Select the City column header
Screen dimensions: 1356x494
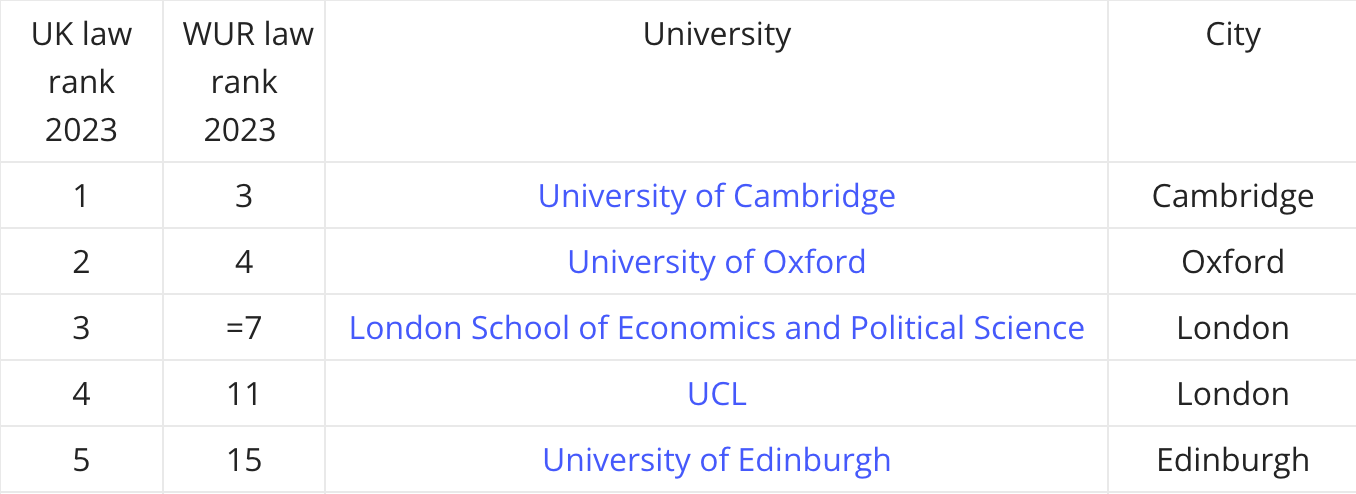[x=1233, y=34]
